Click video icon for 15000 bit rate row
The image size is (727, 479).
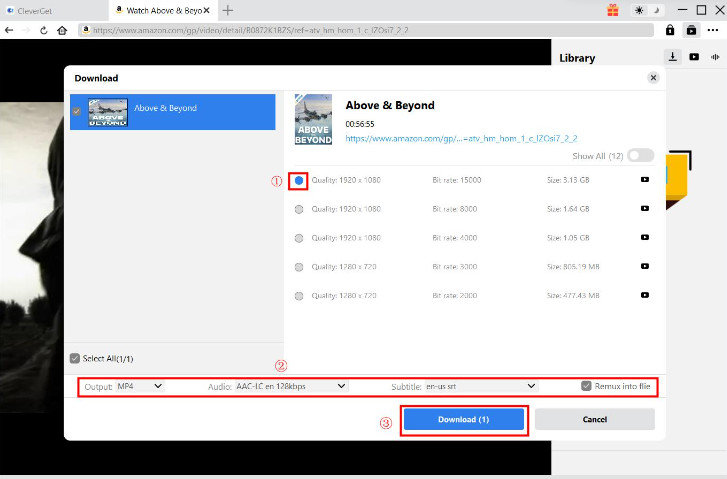(645, 179)
